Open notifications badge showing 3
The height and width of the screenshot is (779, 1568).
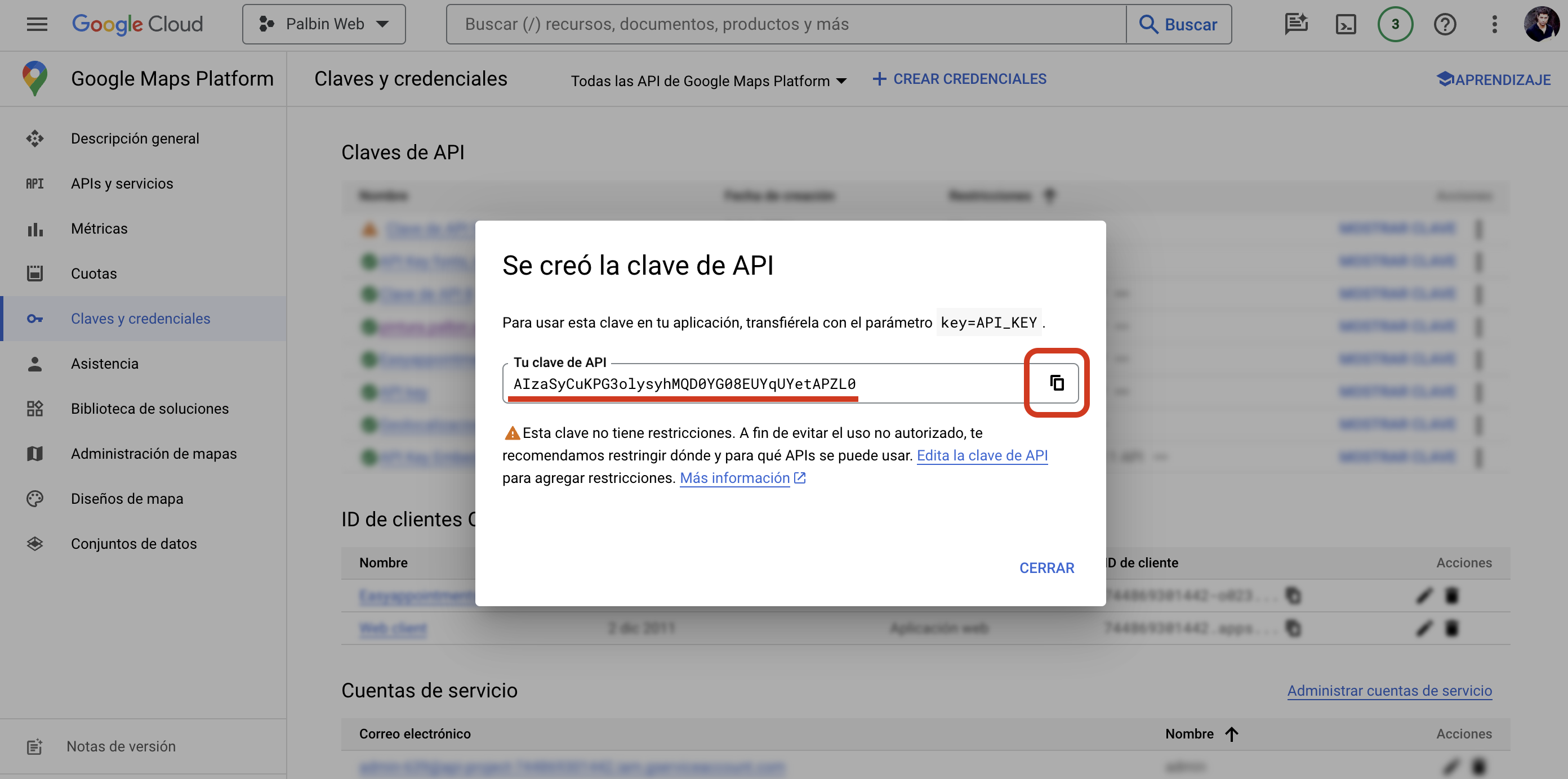coord(1395,24)
